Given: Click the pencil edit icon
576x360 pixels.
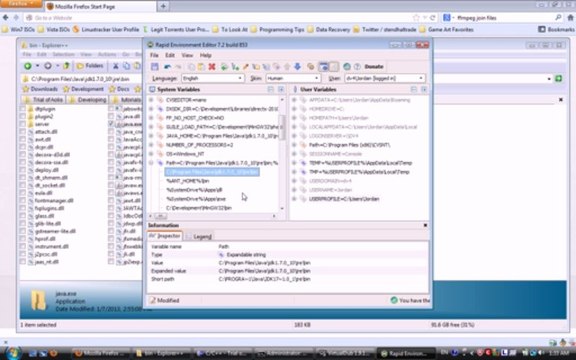Looking at the screenshot, I should 245,67.
